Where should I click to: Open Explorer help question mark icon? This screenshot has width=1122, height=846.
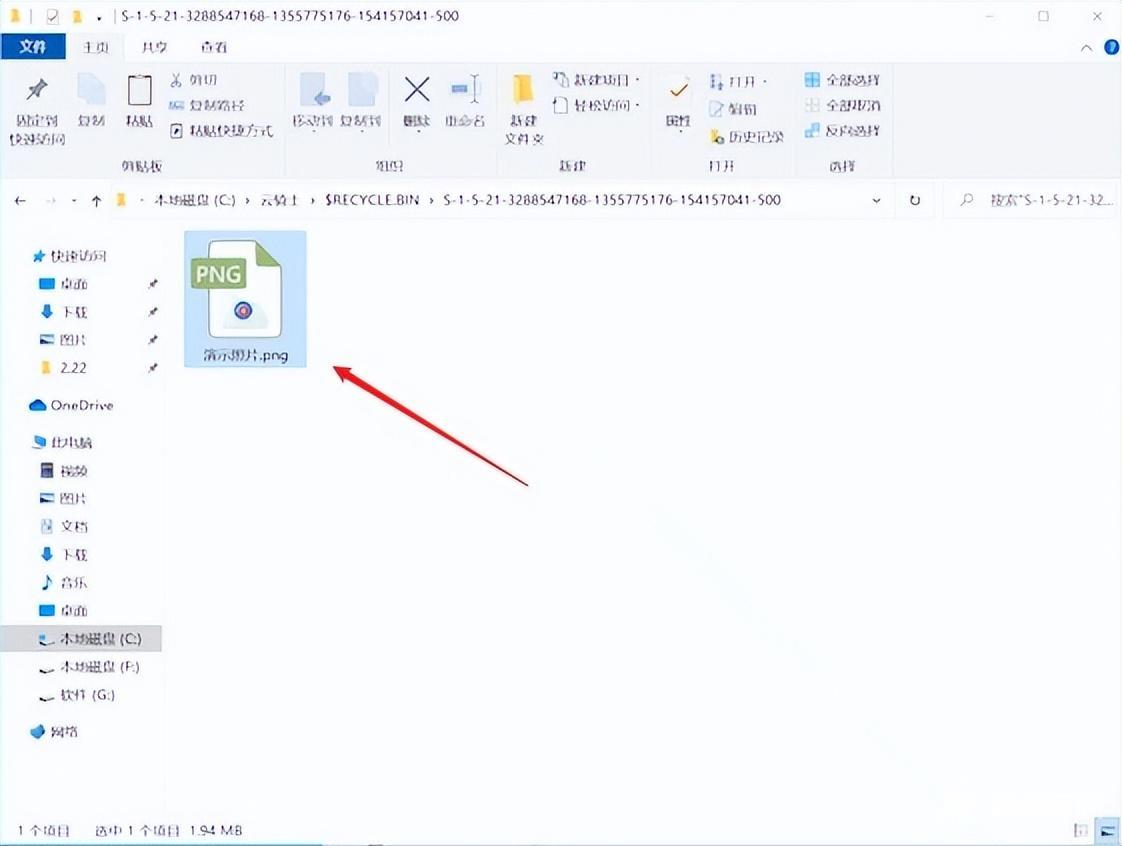[1111, 47]
